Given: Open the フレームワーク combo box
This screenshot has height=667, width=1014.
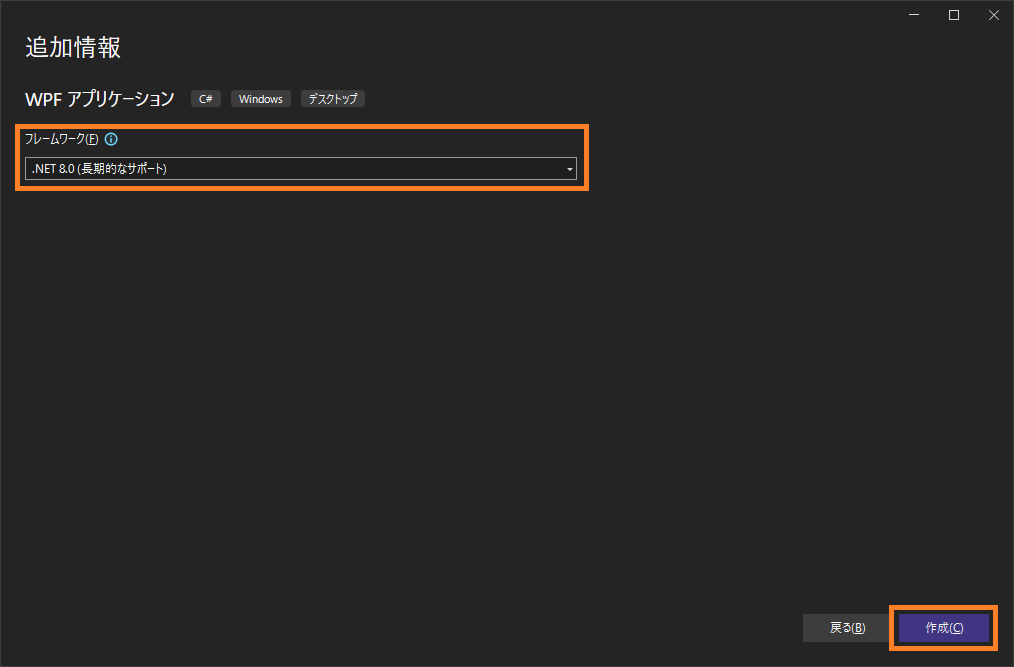Looking at the screenshot, I should (x=301, y=168).
